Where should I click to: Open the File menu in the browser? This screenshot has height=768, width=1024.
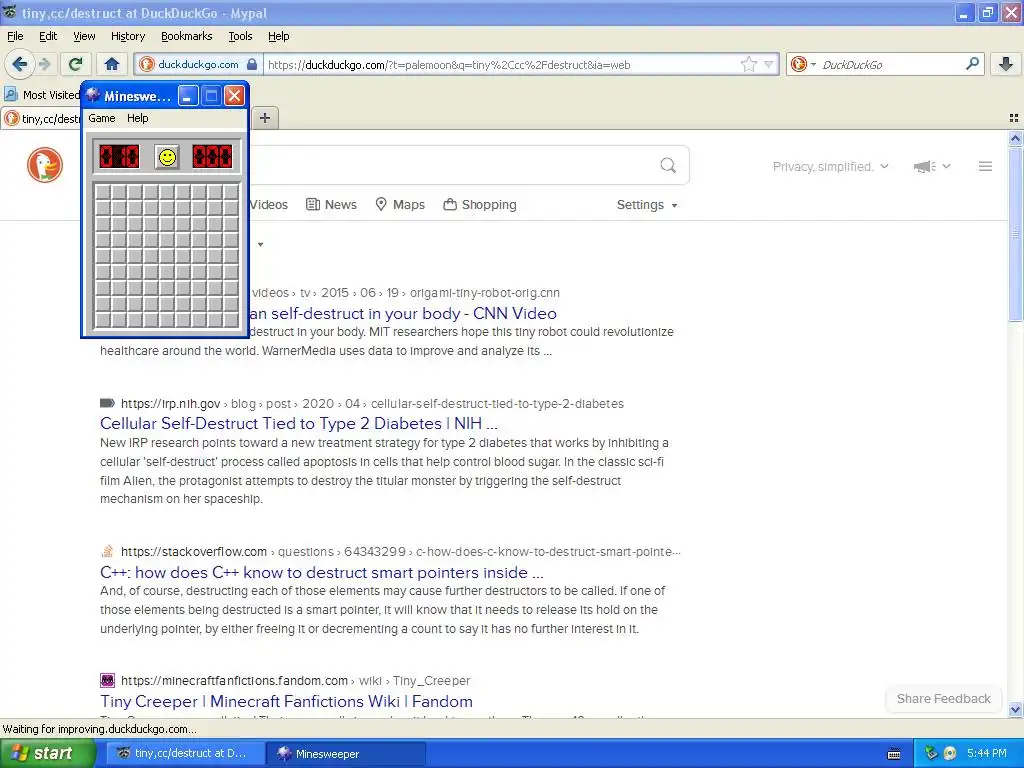point(15,36)
